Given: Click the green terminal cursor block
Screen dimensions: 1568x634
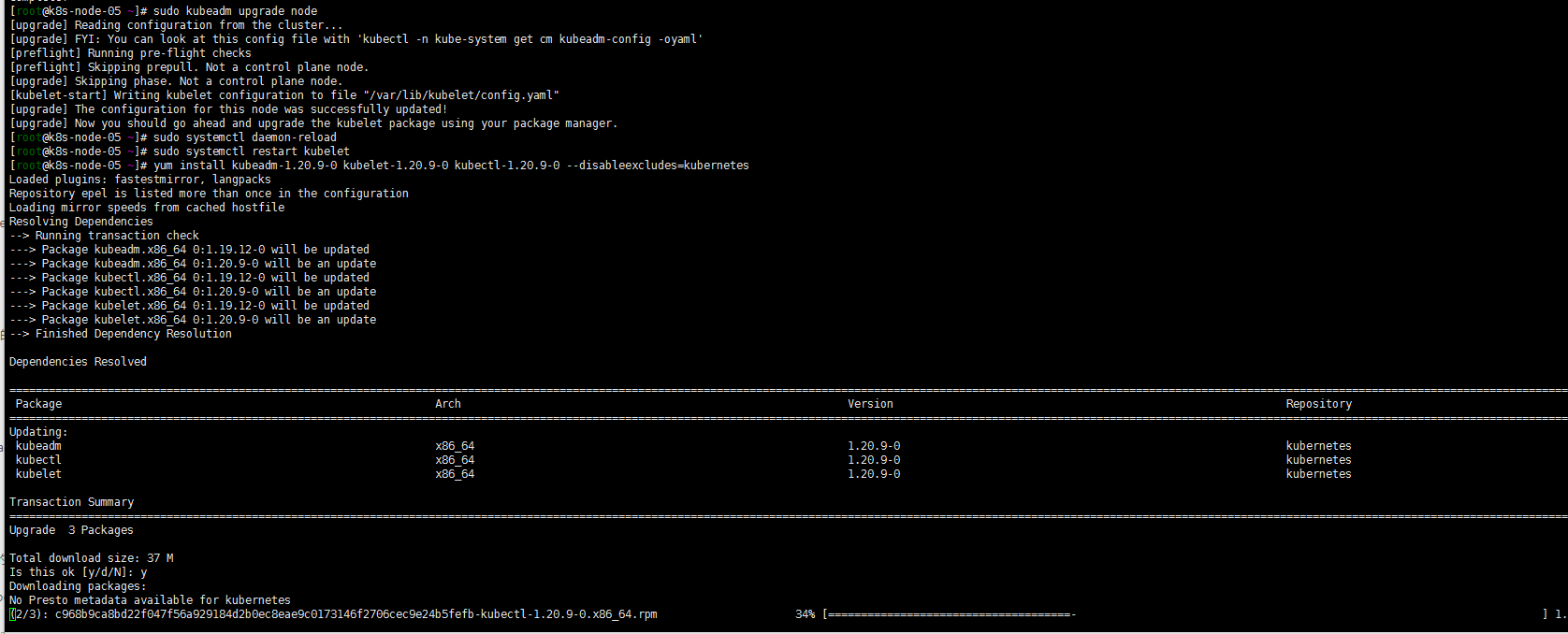Looking at the screenshot, I should click(12, 614).
